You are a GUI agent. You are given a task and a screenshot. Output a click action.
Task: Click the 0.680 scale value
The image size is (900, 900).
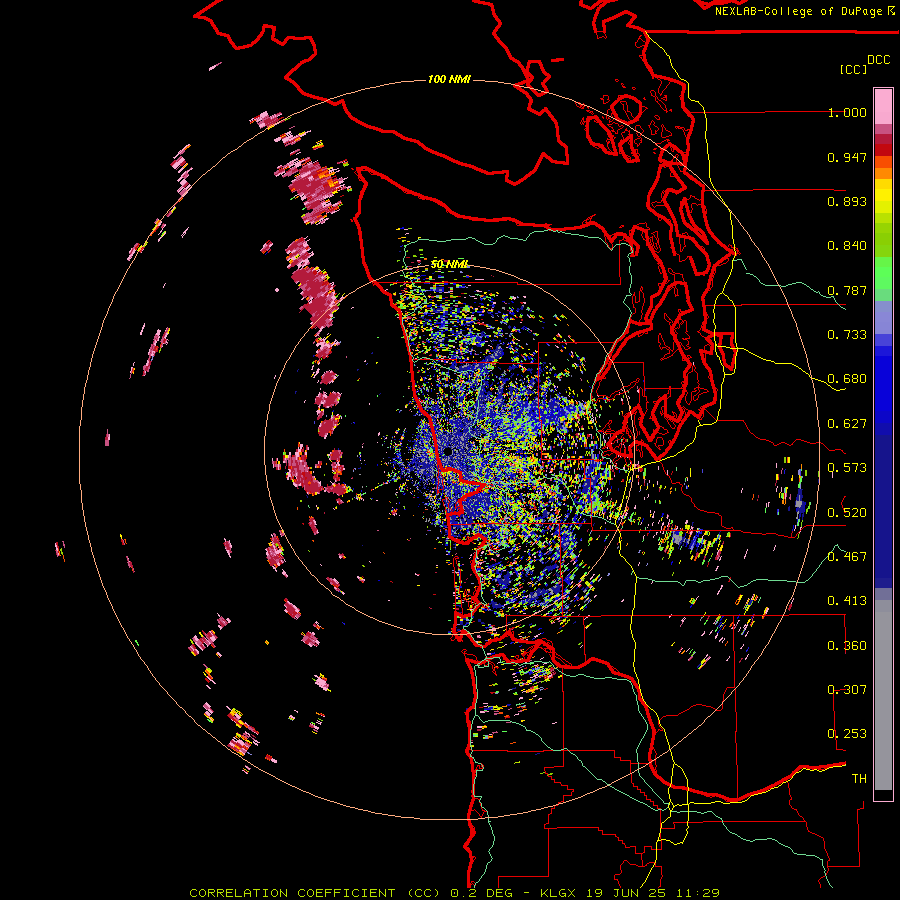(847, 379)
